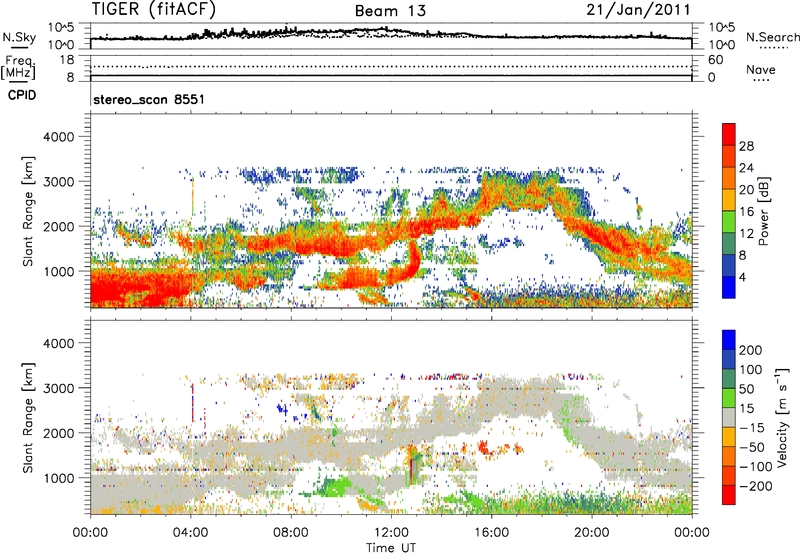Image resolution: width=800 pixels, height=554 pixels.
Task: Click the 3000 tick of the velocity panel
Action: (x=58, y=388)
